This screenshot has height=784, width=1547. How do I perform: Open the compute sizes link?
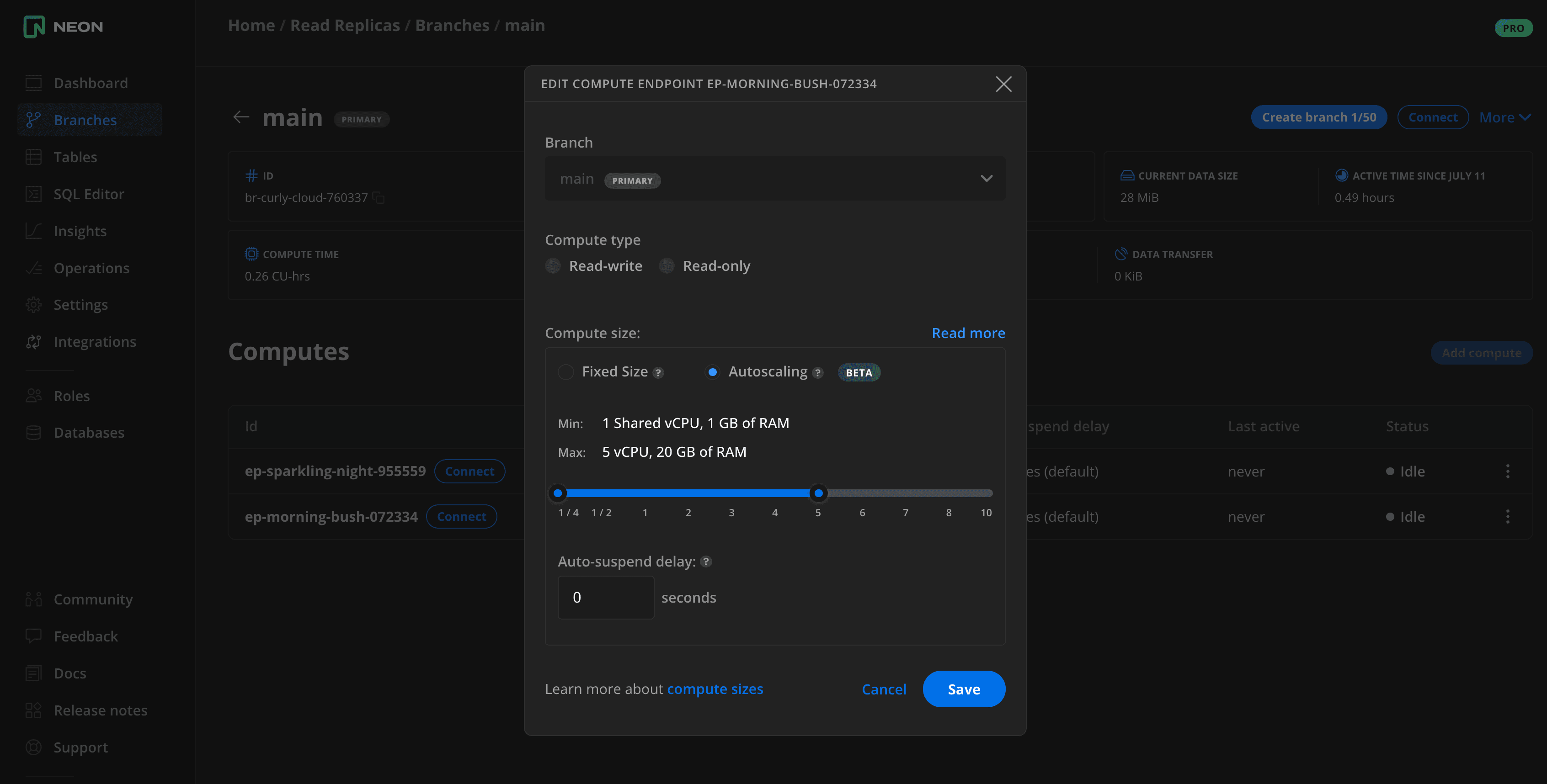[715, 689]
